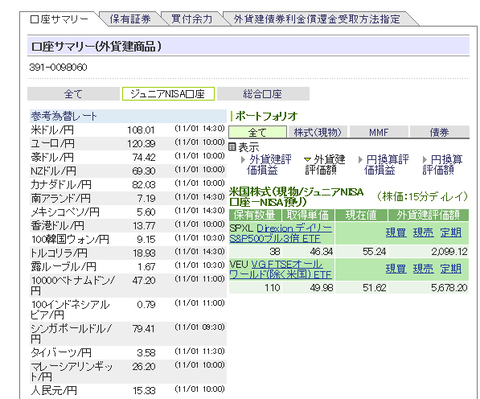Click the 外貨建評価額 column header

click(x=429, y=215)
